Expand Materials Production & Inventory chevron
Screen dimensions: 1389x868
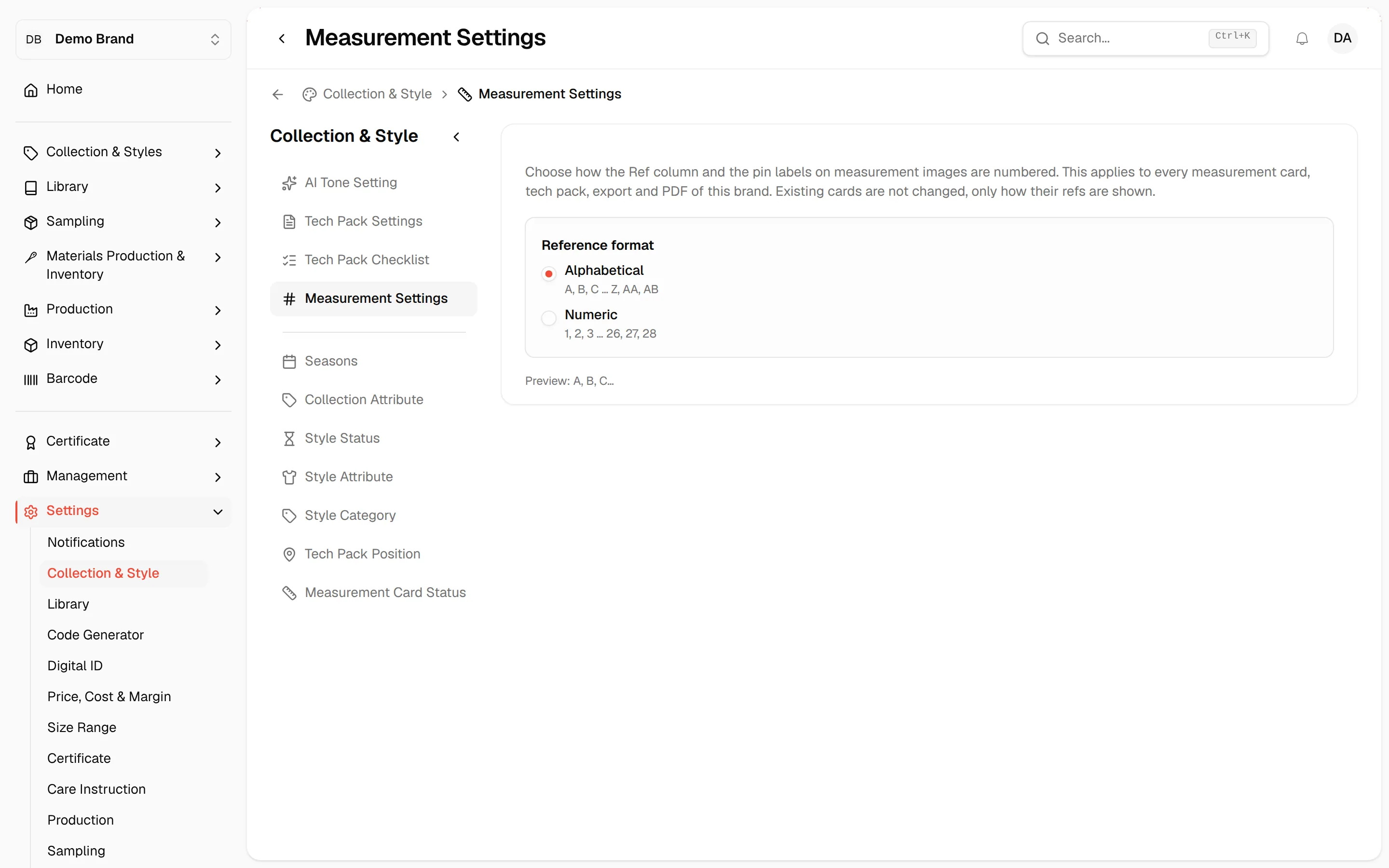(218, 257)
